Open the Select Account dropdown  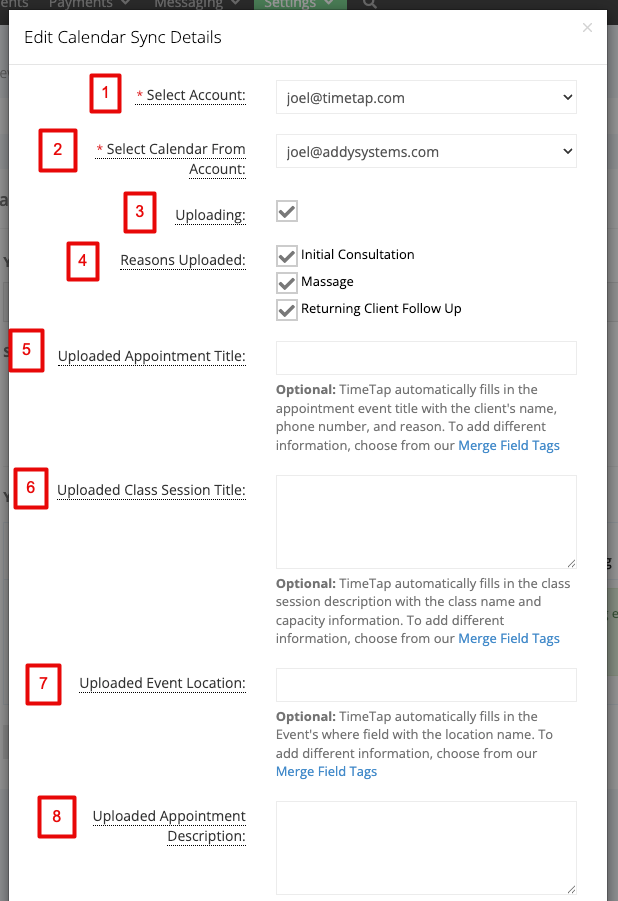tap(426, 97)
